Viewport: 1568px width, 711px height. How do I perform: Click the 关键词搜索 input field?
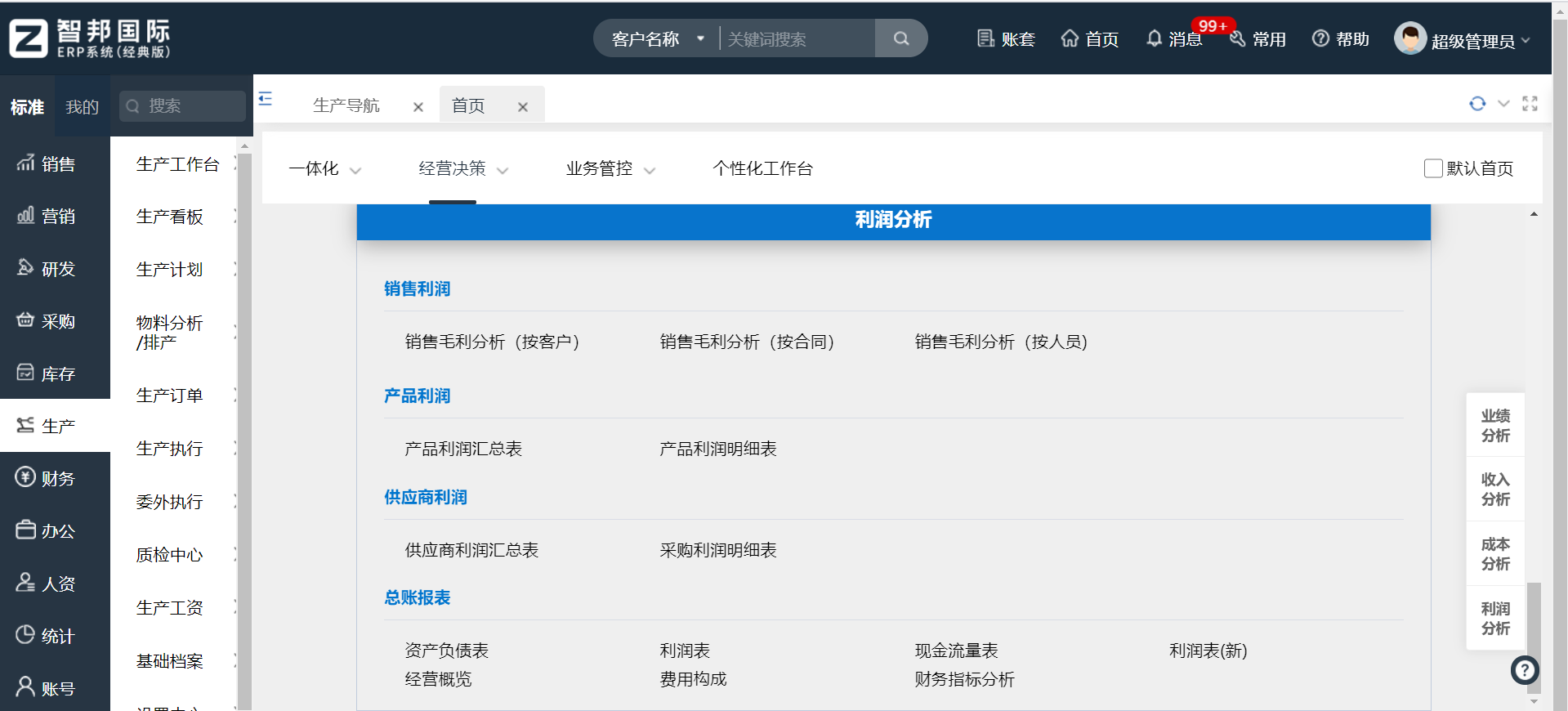[x=797, y=38]
